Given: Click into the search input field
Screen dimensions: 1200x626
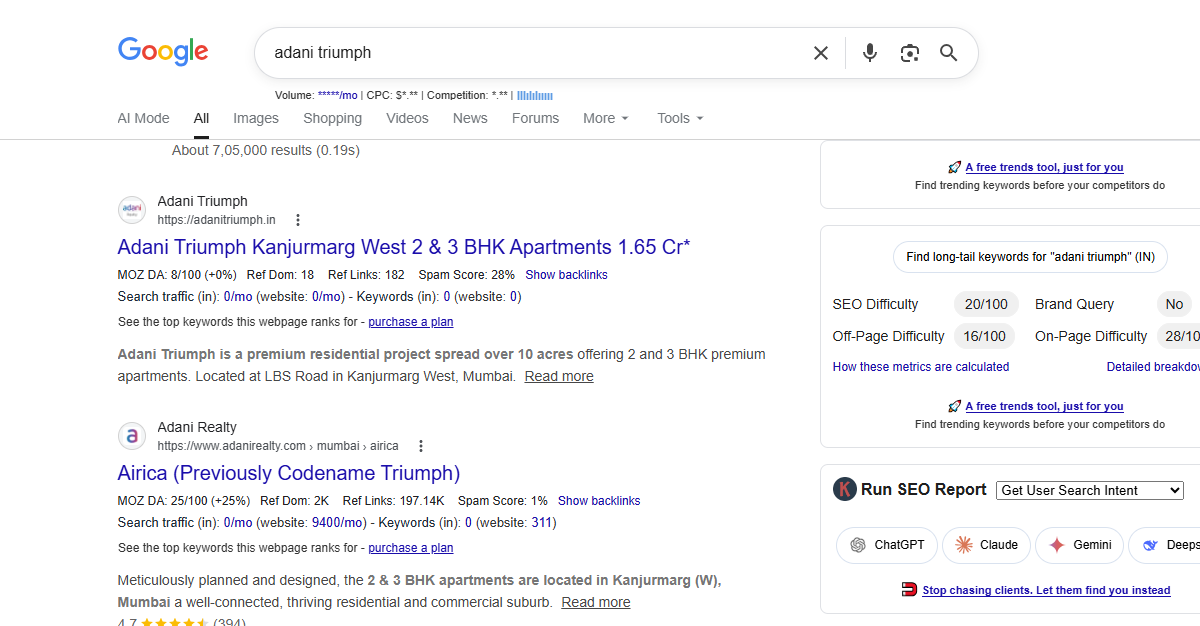Looking at the screenshot, I should (530, 53).
